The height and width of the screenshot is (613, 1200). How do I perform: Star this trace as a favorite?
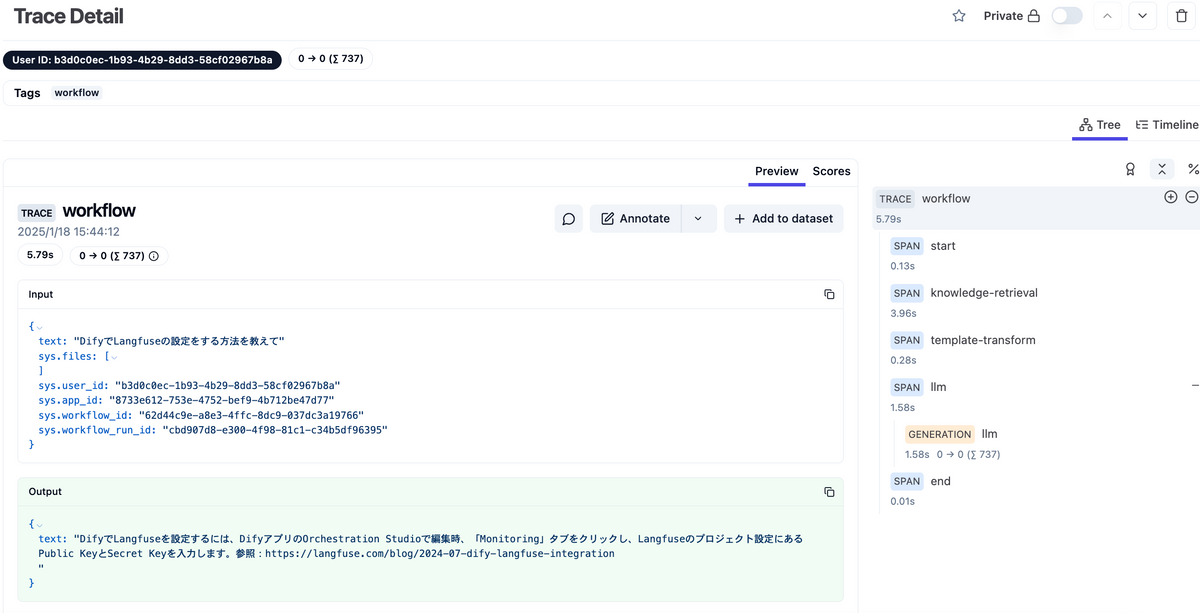click(959, 16)
